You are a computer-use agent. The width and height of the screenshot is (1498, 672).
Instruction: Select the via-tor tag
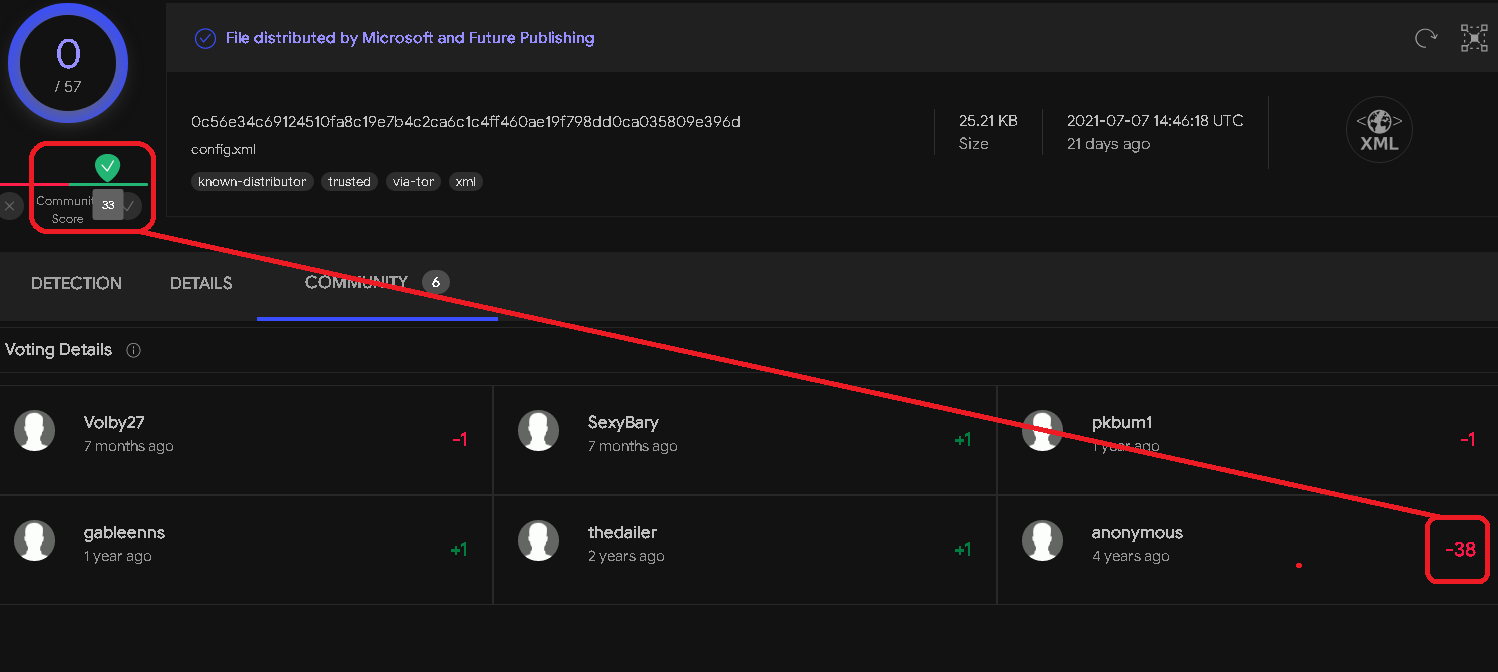413,181
